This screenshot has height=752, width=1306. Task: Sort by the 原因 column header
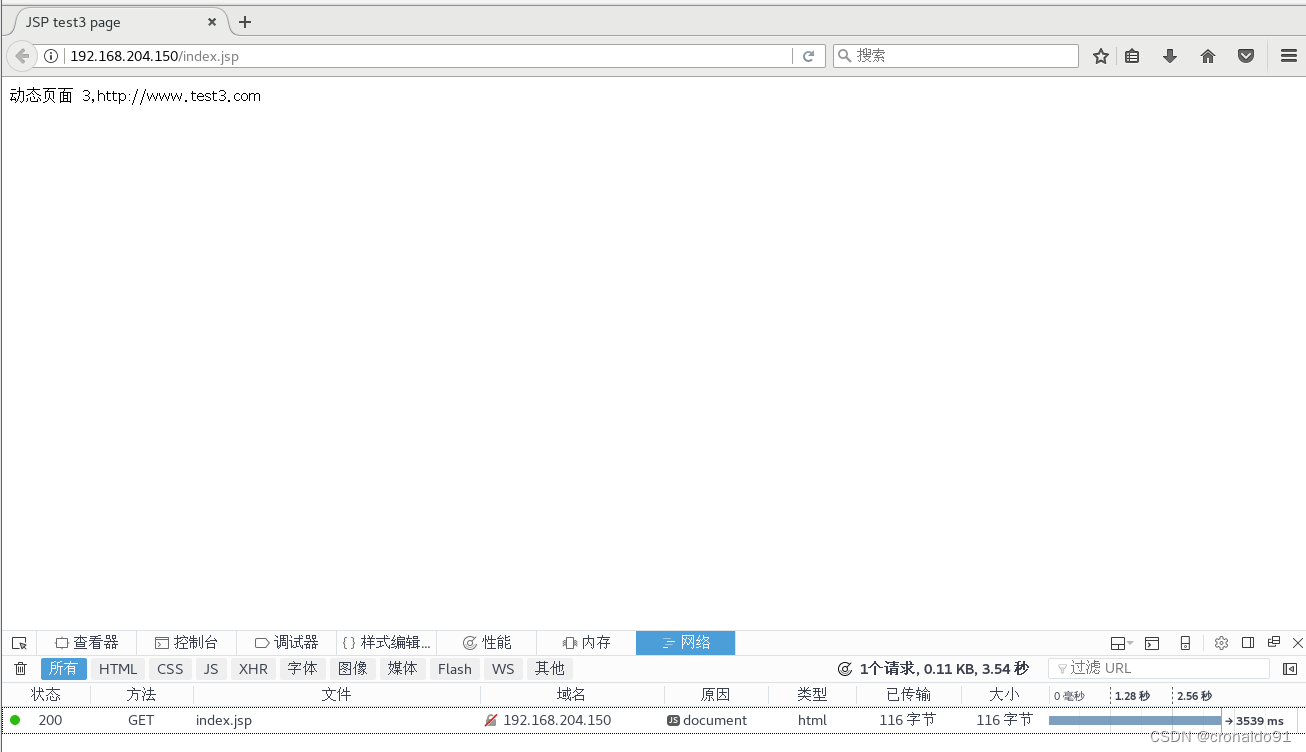(x=716, y=695)
